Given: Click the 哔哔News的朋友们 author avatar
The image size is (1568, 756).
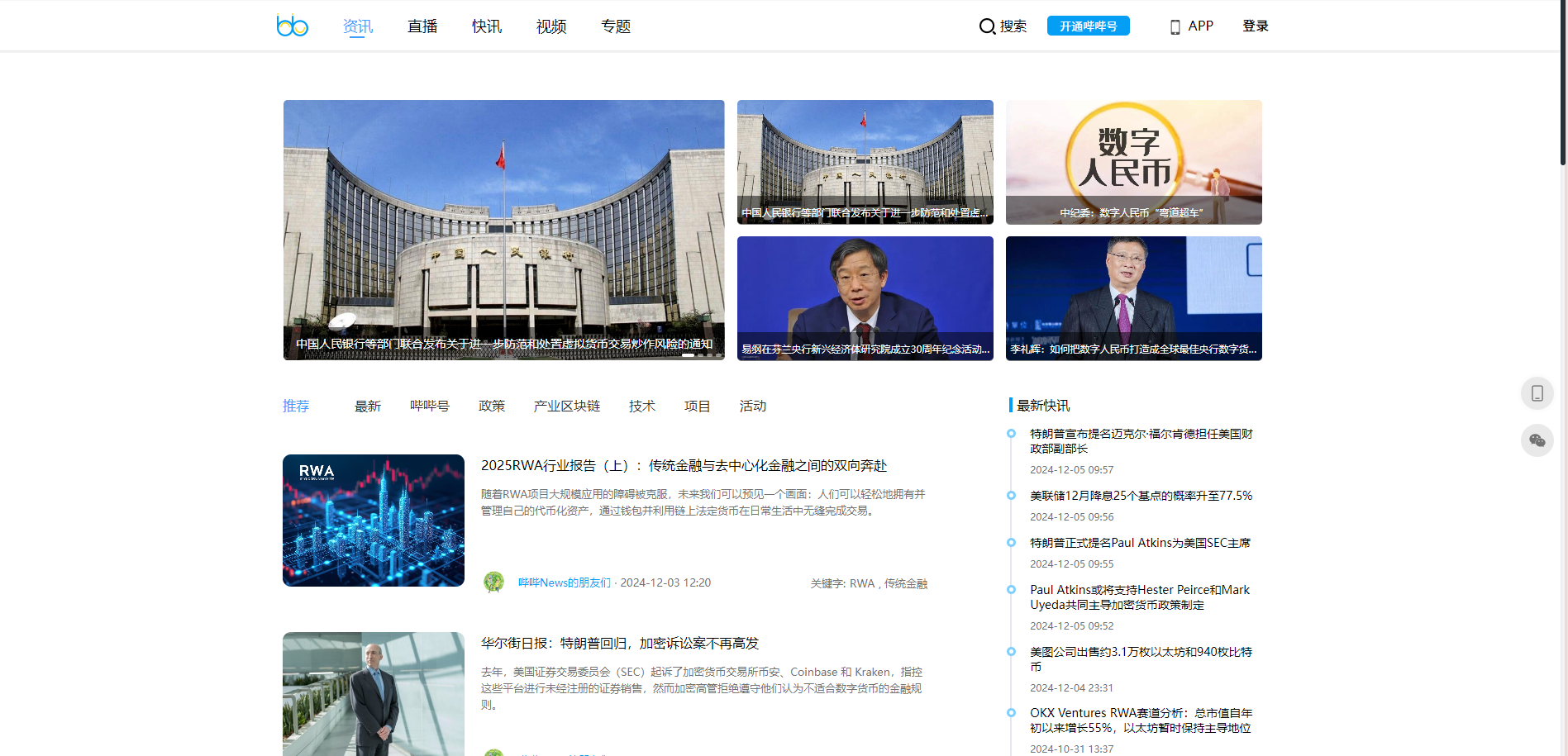Looking at the screenshot, I should pos(494,582).
